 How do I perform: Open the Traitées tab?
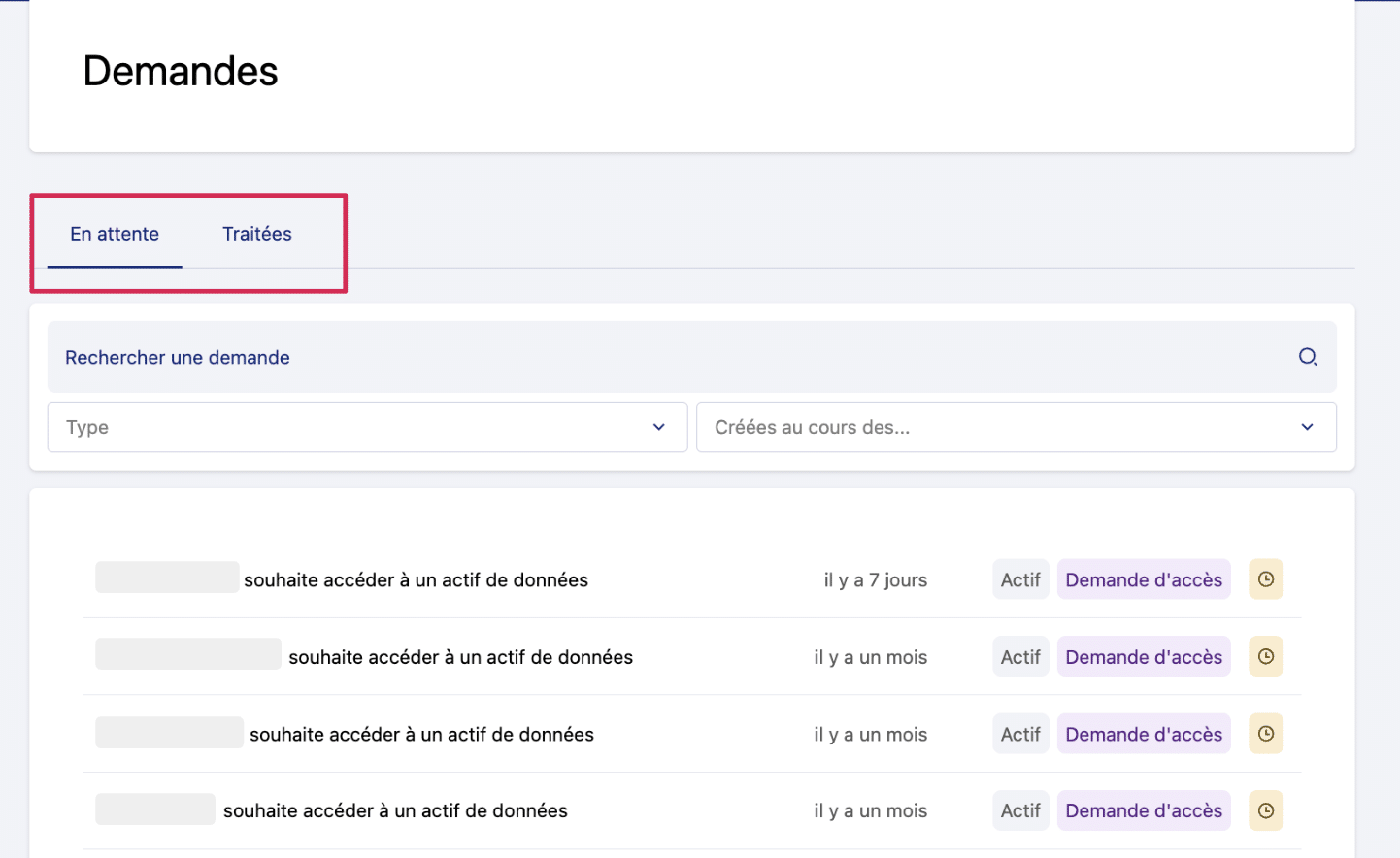click(257, 234)
